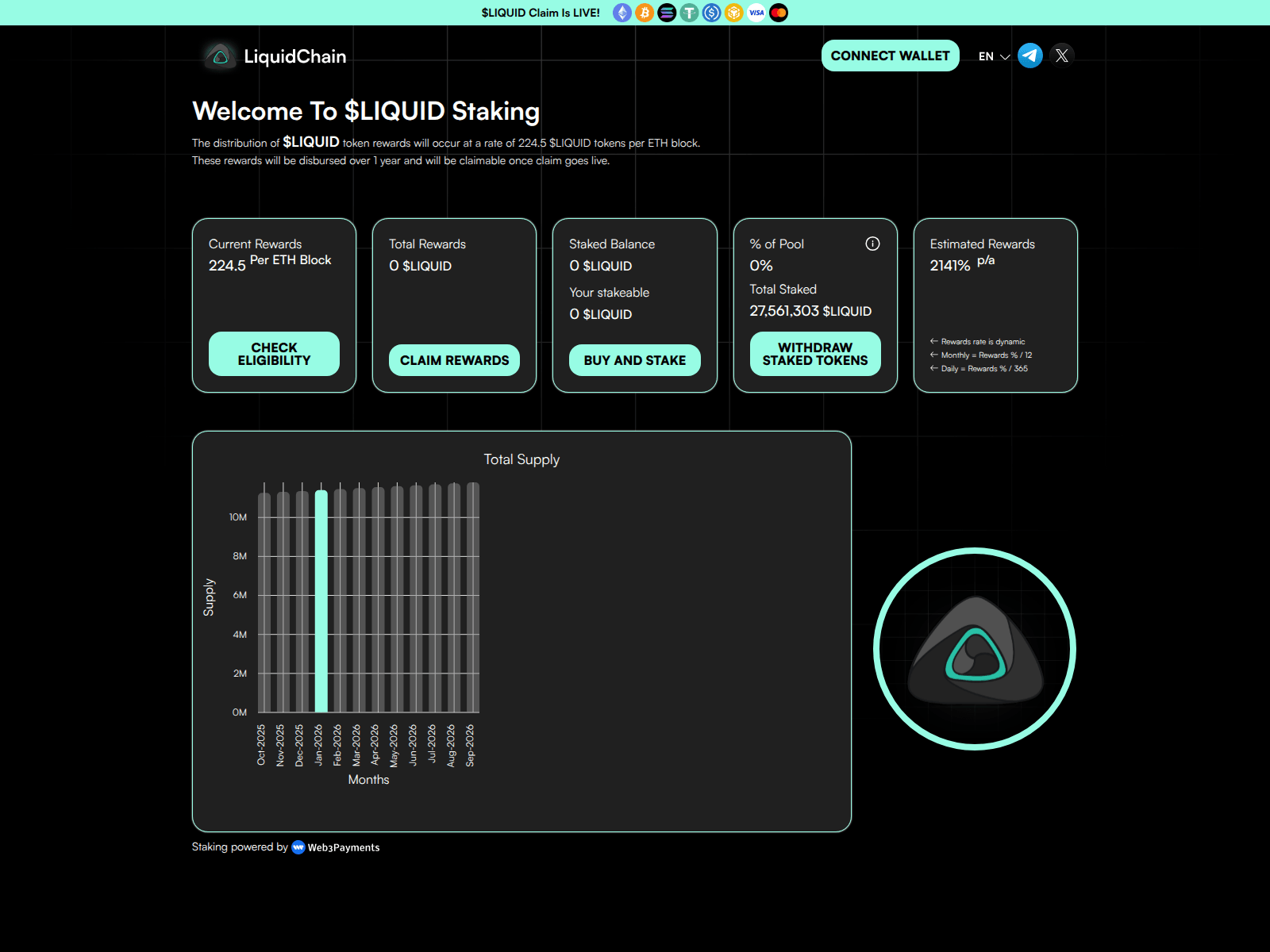Click the Daily = Rewards % / 365 note
The height and width of the screenshot is (952, 1270).
tap(984, 369)
